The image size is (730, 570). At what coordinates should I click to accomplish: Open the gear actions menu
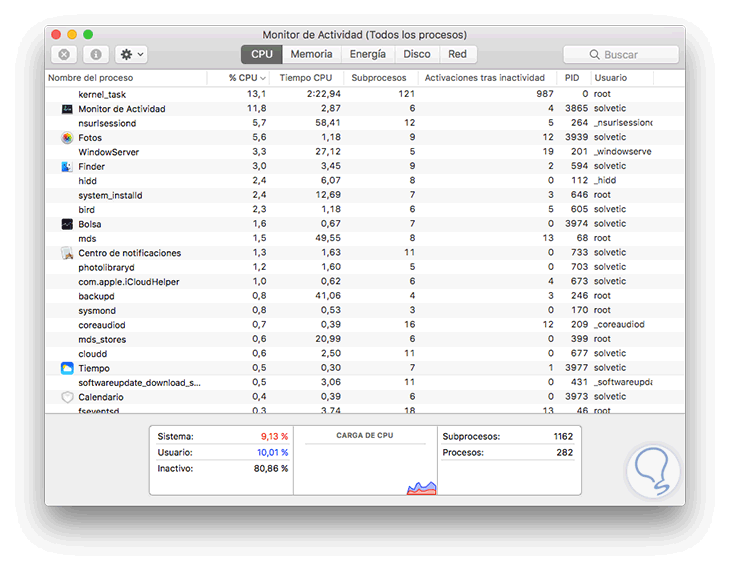[132, 54]
